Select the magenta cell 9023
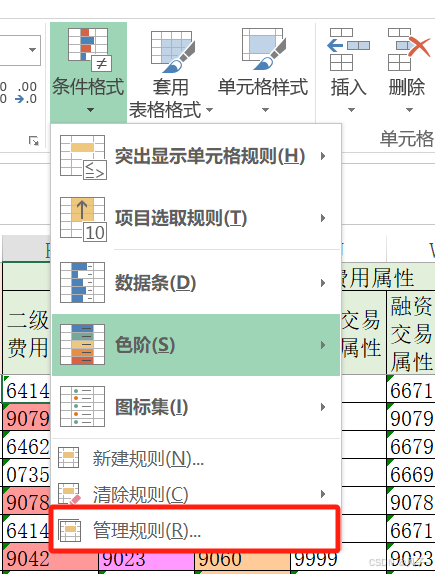The width and height of the screenshot is (435, 574). coord(146,560)
